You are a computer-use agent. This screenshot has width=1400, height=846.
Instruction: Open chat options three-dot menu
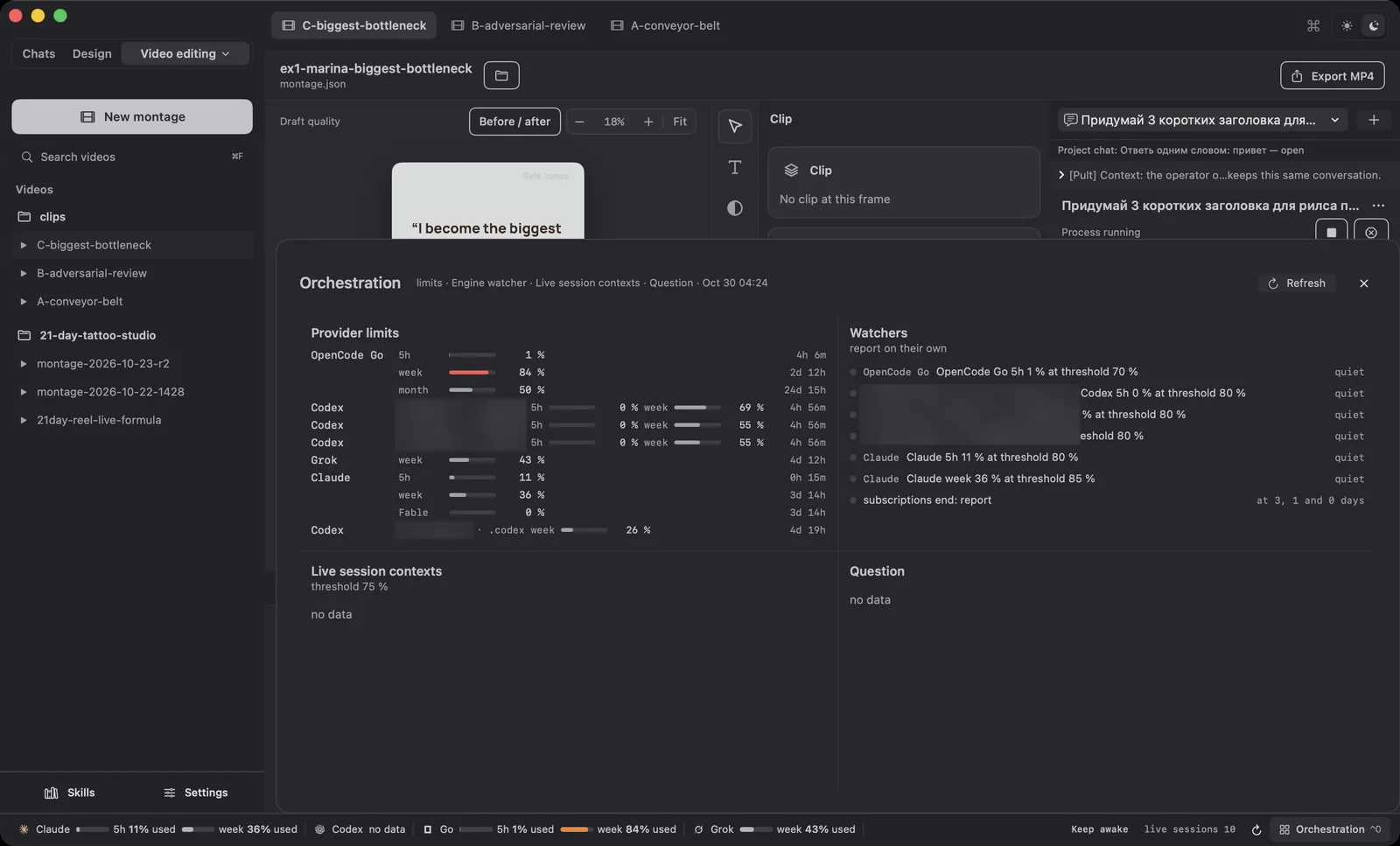pyautogui.click(x=1378, y=206)
